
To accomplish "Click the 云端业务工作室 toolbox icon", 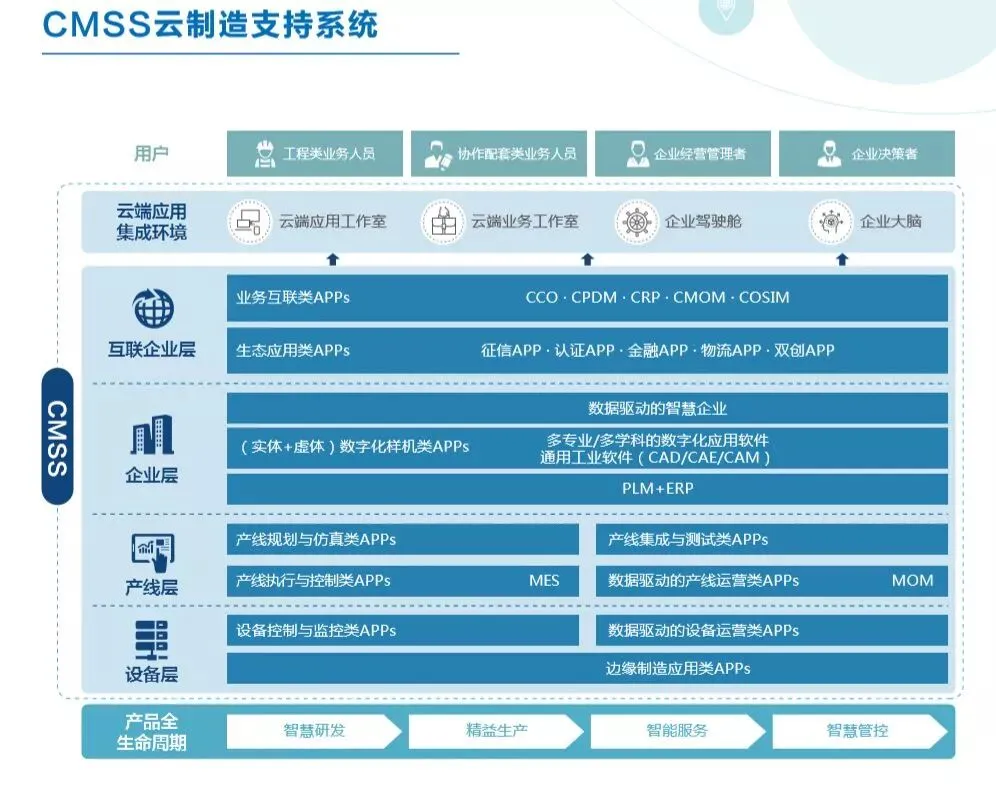I will [x=443, y=222].
